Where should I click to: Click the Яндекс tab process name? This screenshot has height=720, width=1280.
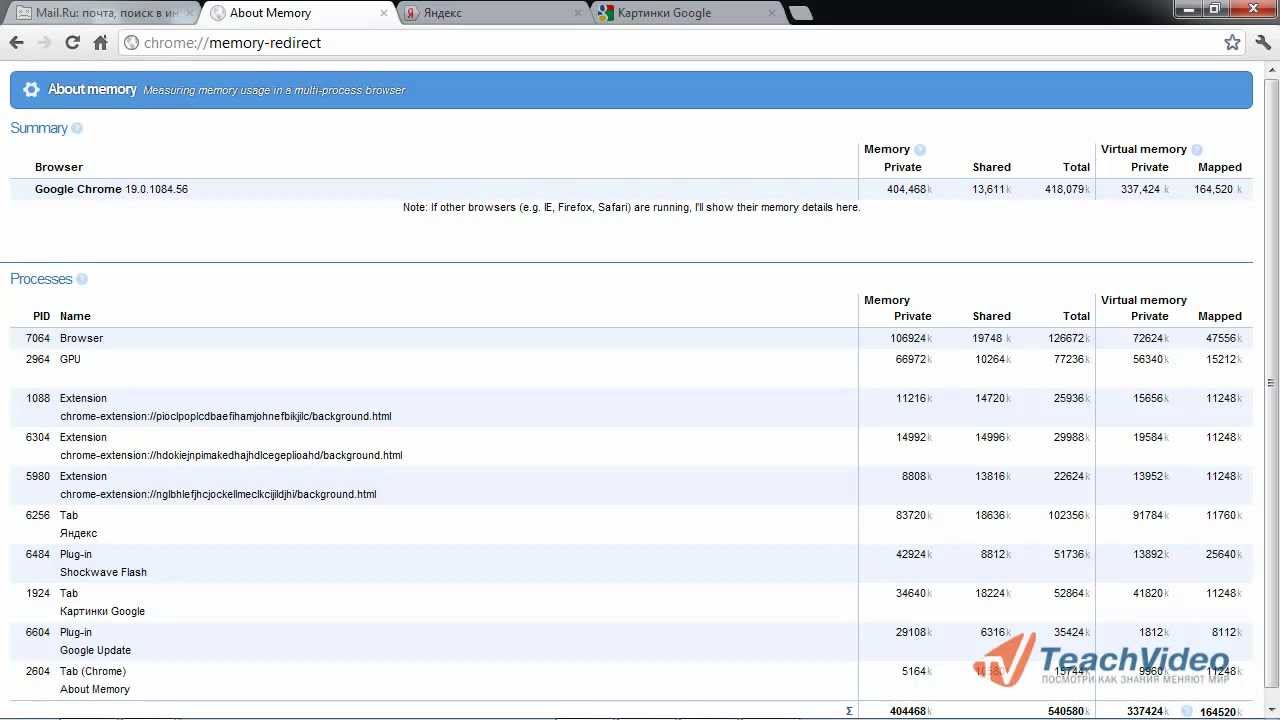[x=78, y=533]
